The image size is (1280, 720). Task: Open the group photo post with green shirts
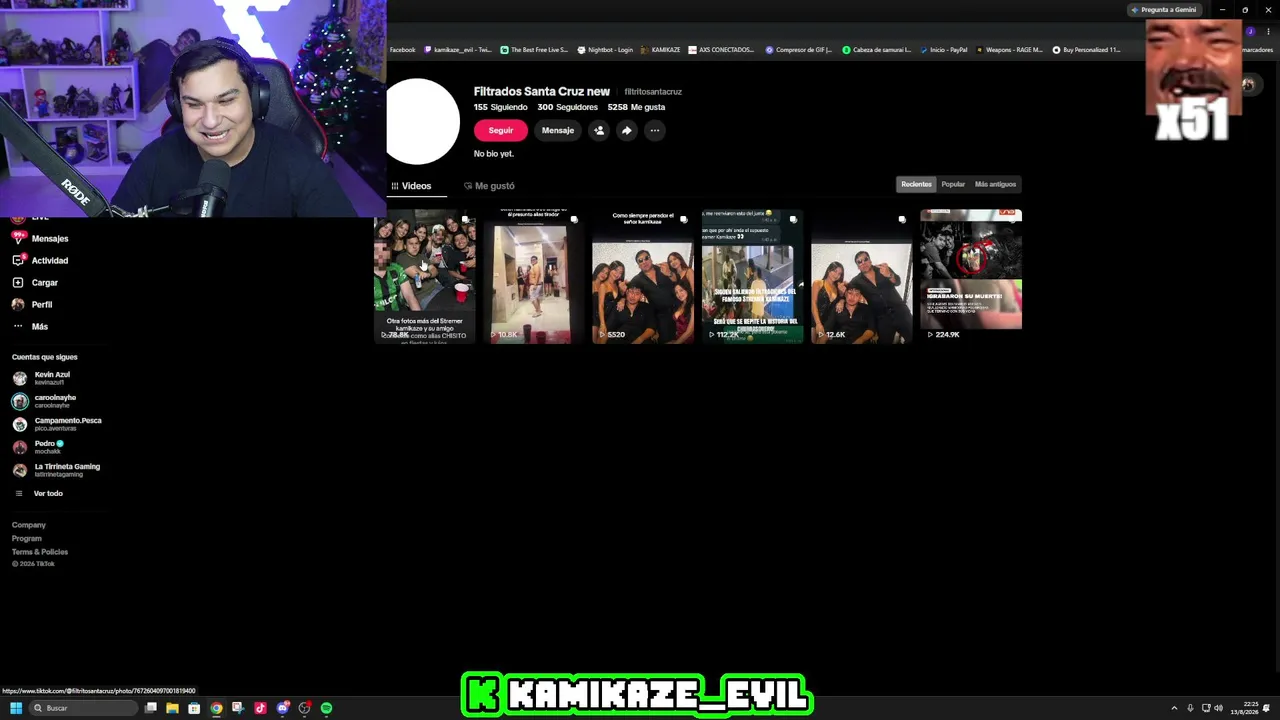coord(425,276)
